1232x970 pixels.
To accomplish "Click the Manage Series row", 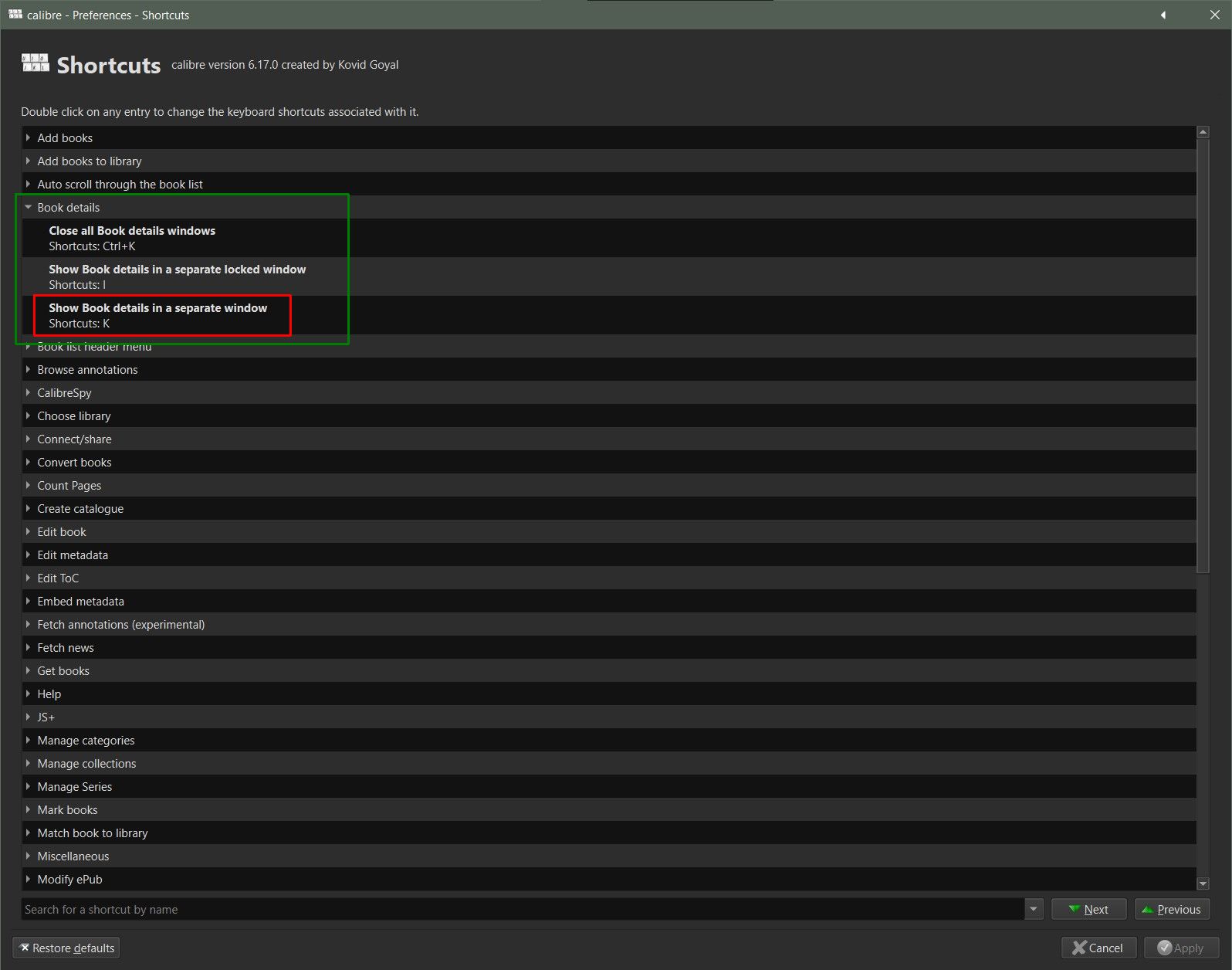I will click(609, 786).
